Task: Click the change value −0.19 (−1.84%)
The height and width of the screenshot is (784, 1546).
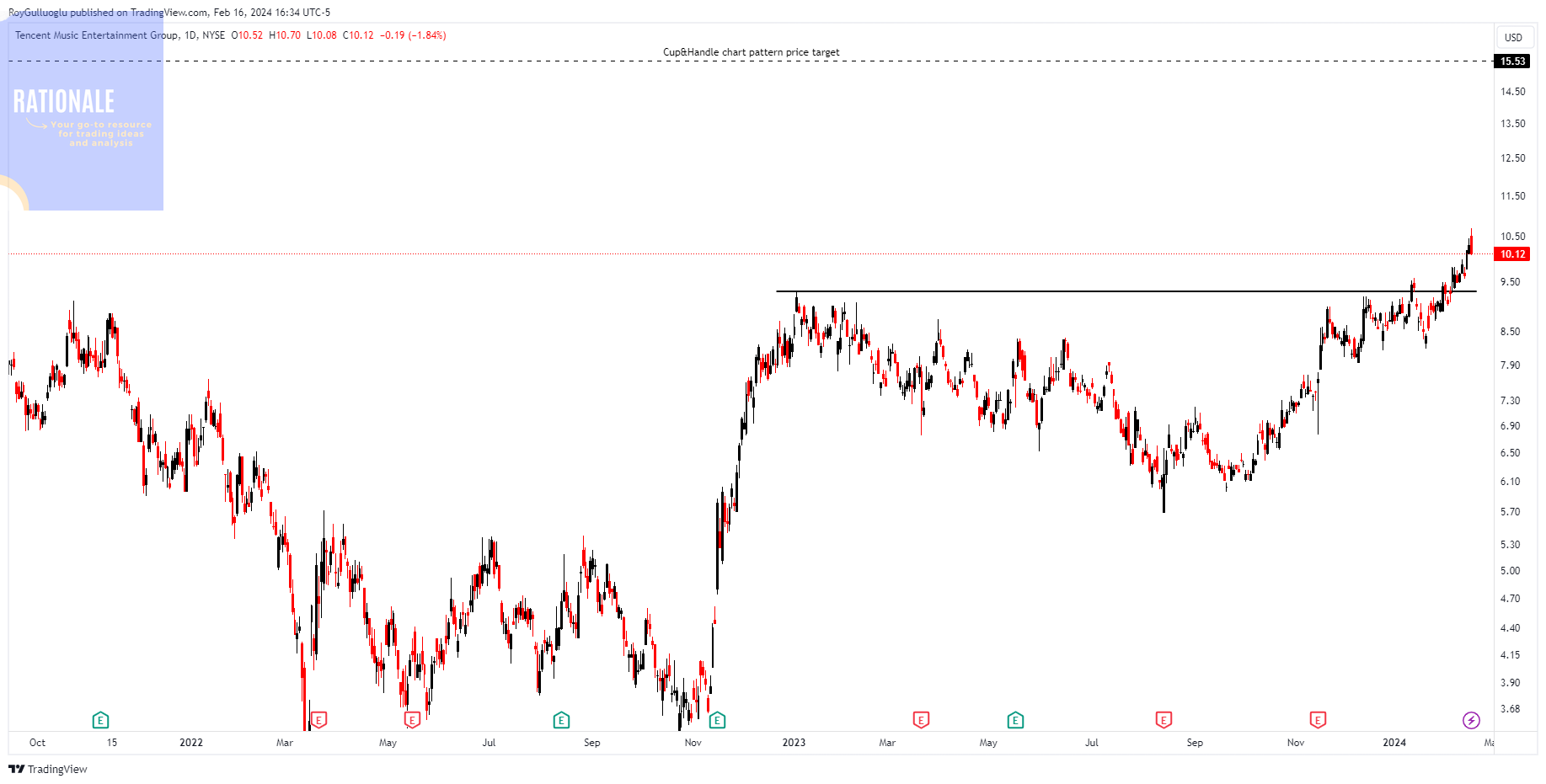Action: 413,35
